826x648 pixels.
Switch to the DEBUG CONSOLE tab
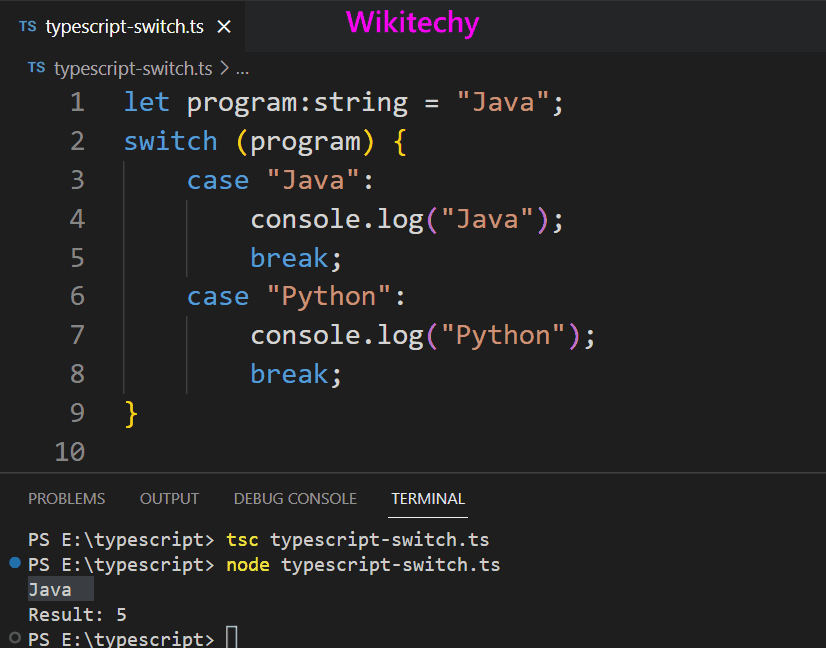[x=295, y=498]
